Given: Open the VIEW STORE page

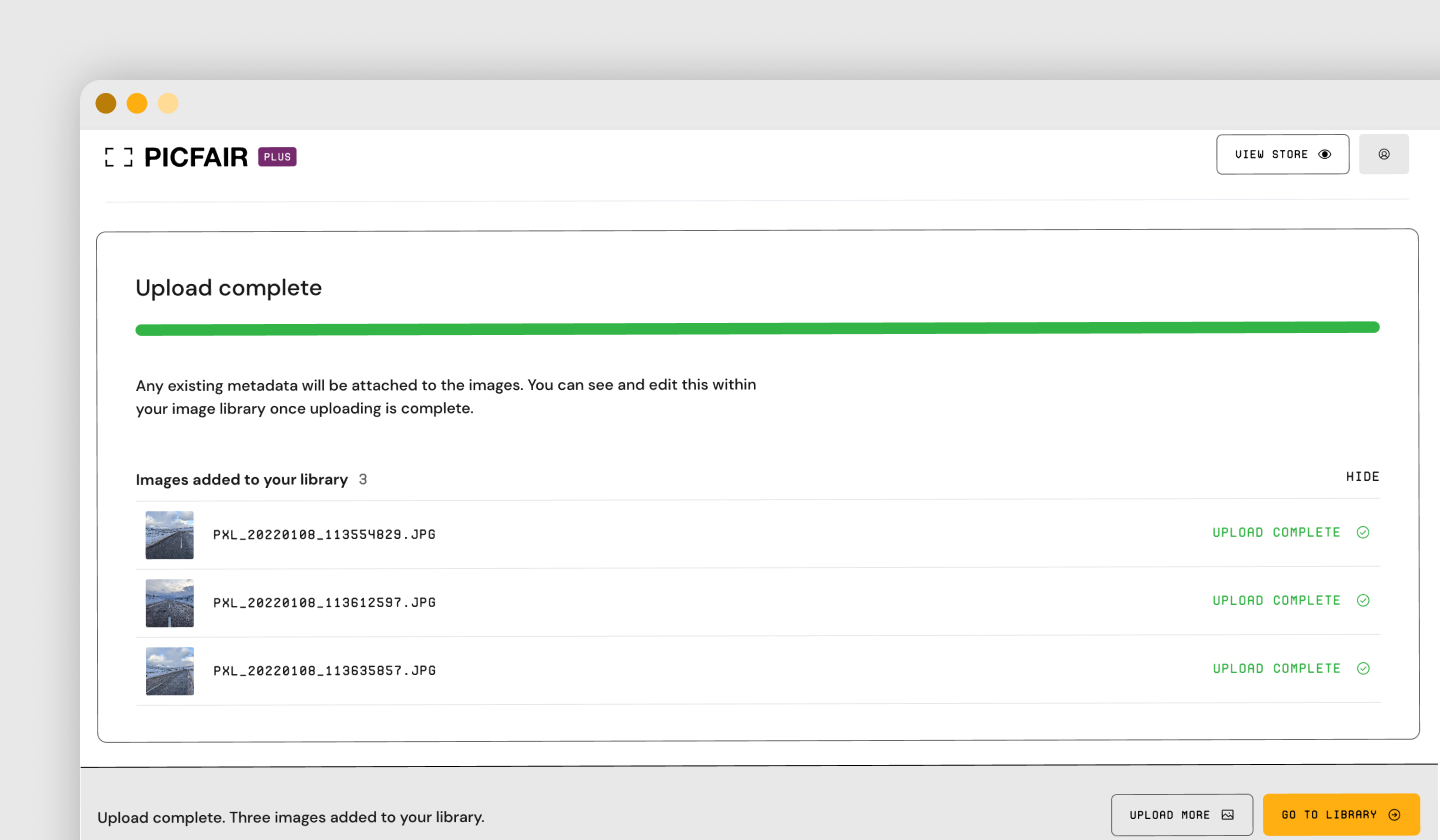Looking at the screenshot, I should pyautogui.click(x=1282, y=154).
